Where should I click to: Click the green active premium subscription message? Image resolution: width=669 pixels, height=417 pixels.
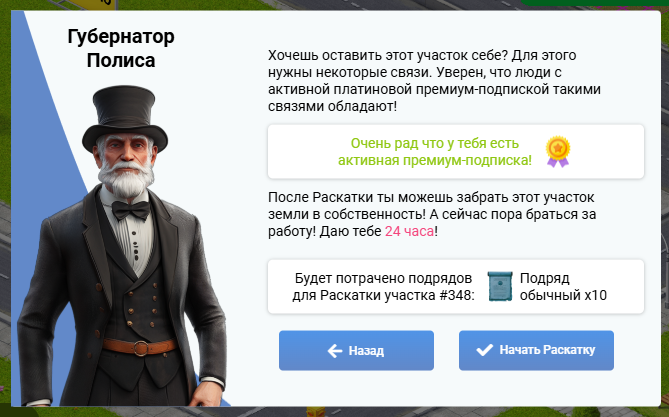tap(435, 152)
